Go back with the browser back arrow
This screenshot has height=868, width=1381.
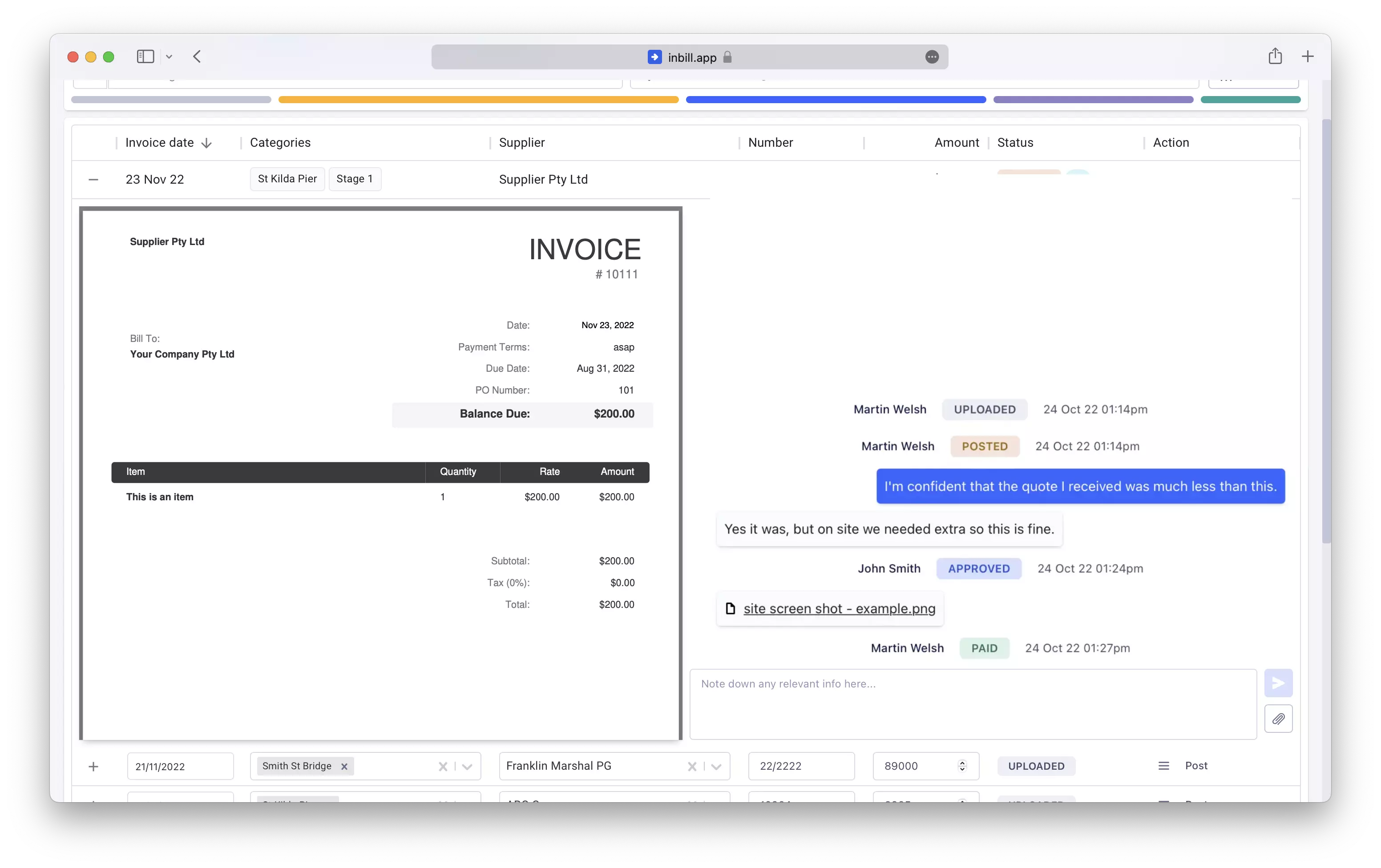click(197, 56)
